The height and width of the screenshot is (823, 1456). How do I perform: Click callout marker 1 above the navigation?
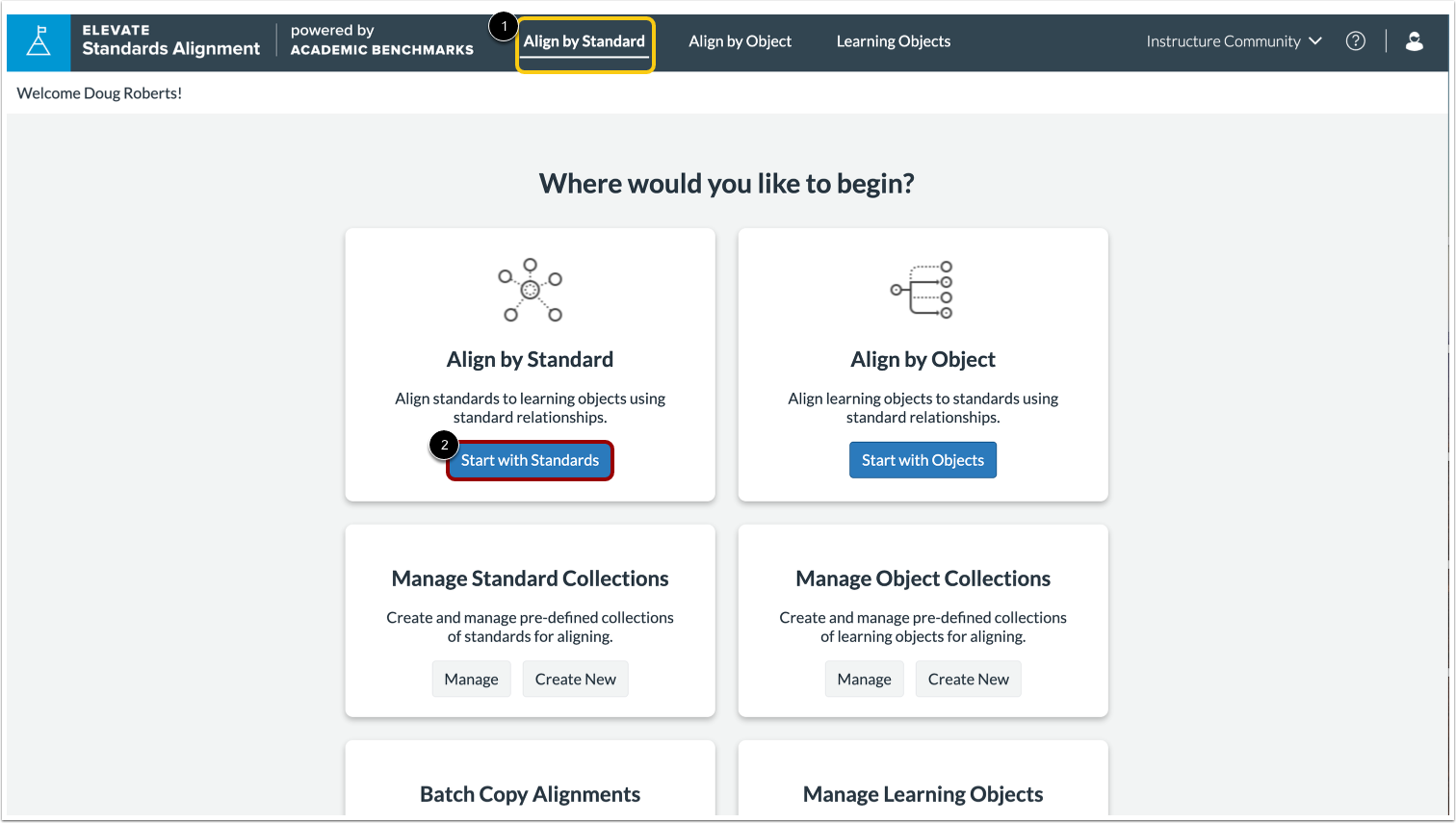point(505,27)
